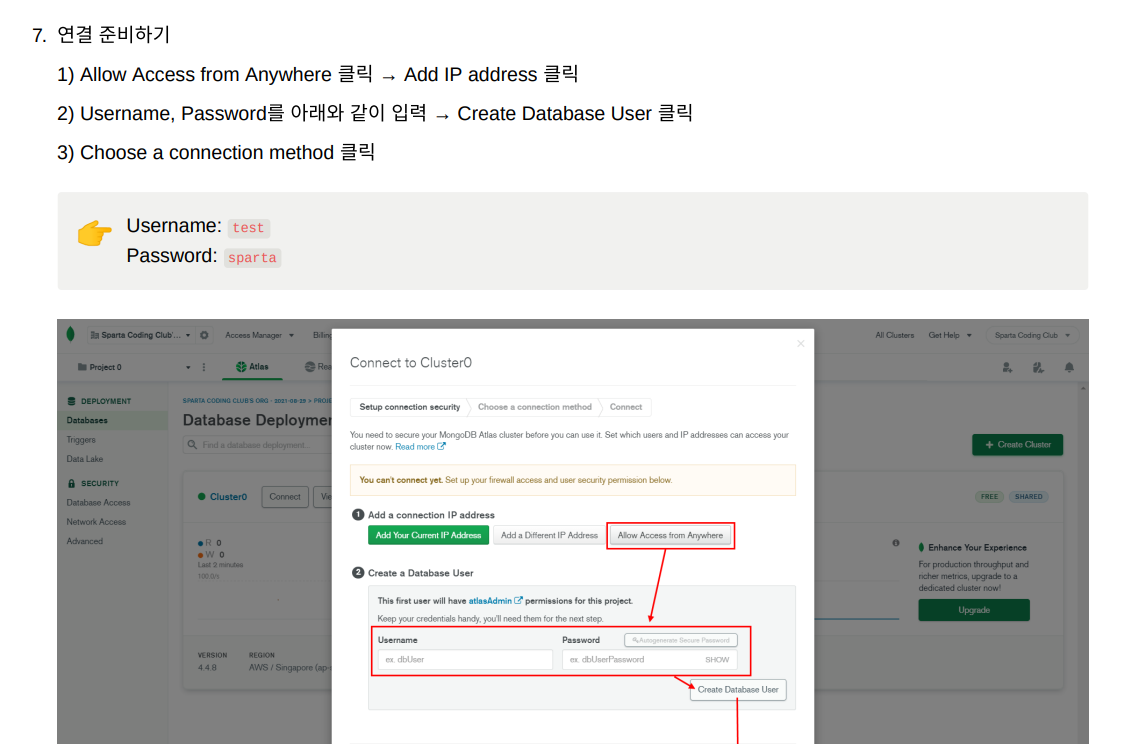This screenshot has width=1128, height=744.
Task: Click the SHARED tag badge
Action: (x=1028, y=496)
